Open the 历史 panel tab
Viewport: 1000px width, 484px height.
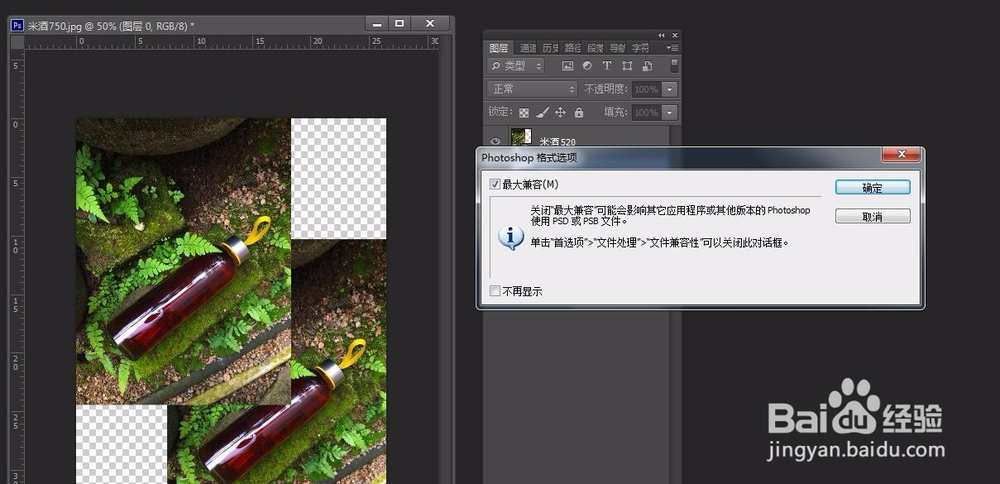549,48
